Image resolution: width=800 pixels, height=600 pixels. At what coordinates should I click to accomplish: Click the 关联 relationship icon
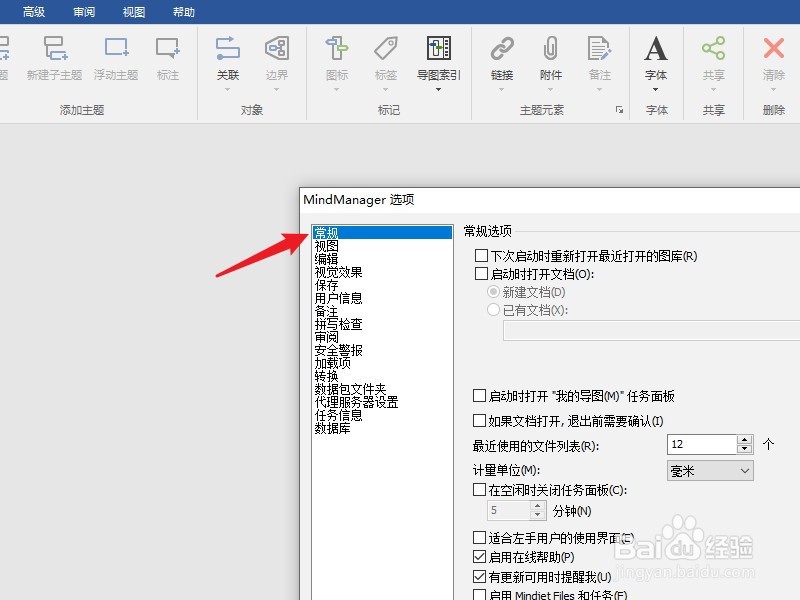[x=228, y=48]
